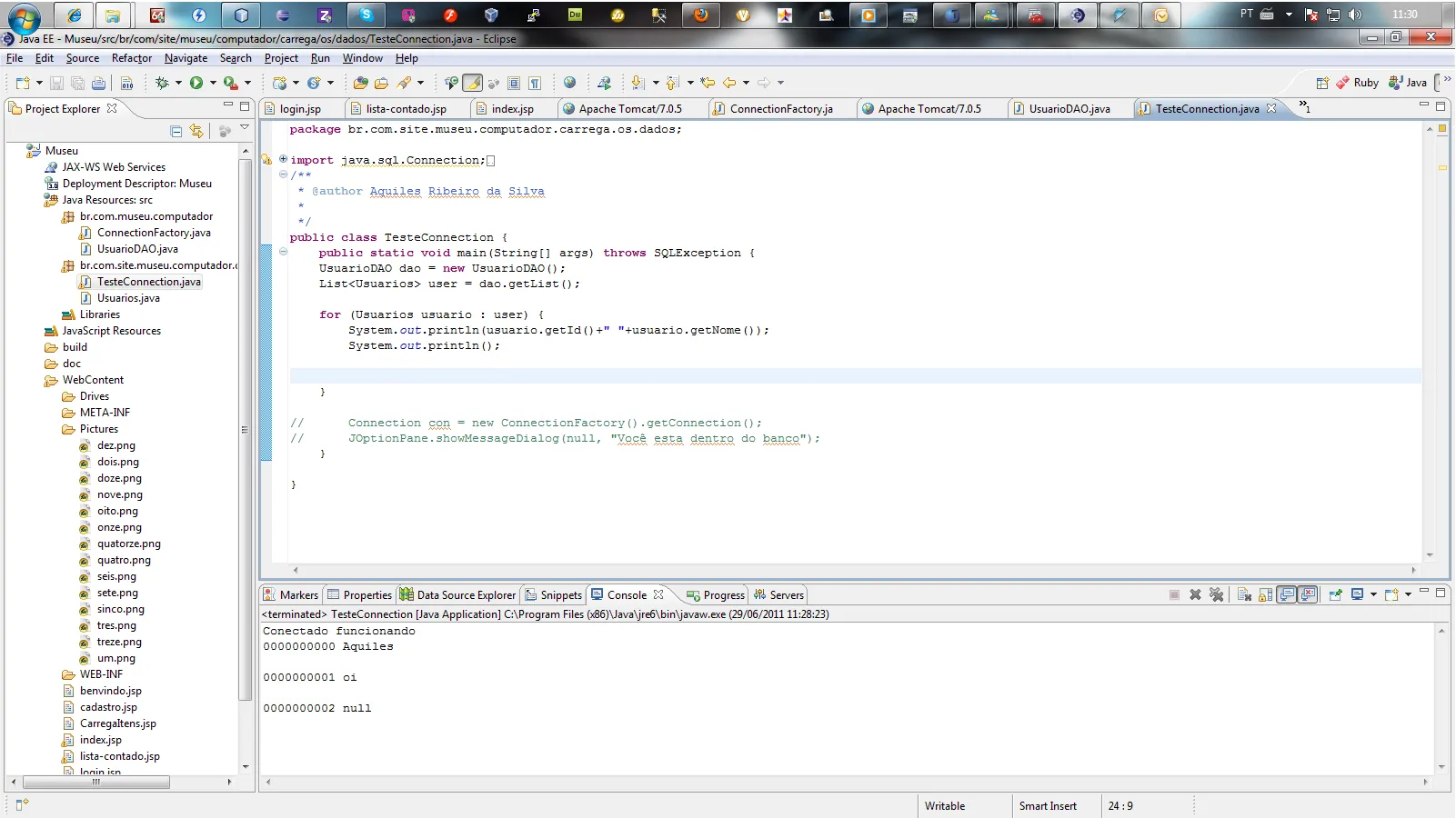Viewport: 1456px width, 818px height.
Task: Open the Run button dropdown arrow
Action: tap(213, 83)
